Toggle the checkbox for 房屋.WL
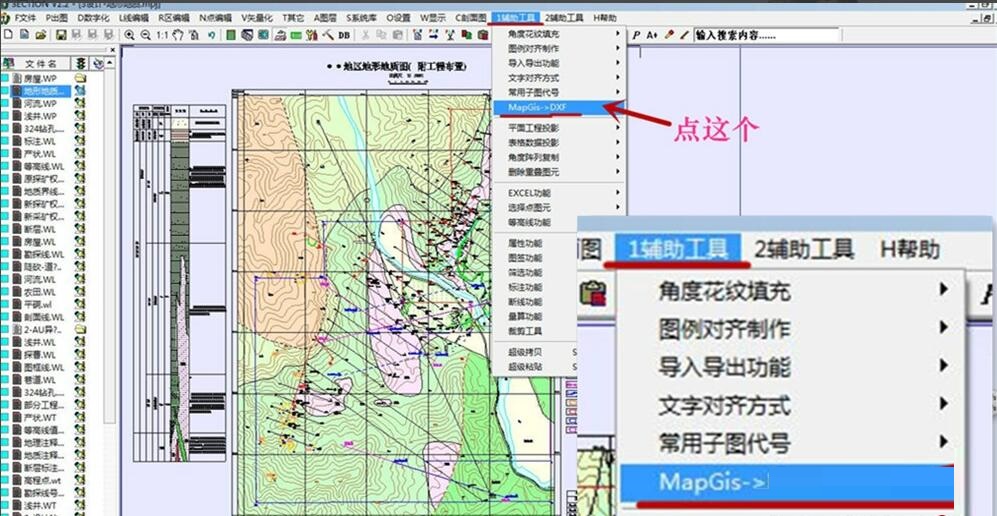The image size is (997, 516). point(5,241)
